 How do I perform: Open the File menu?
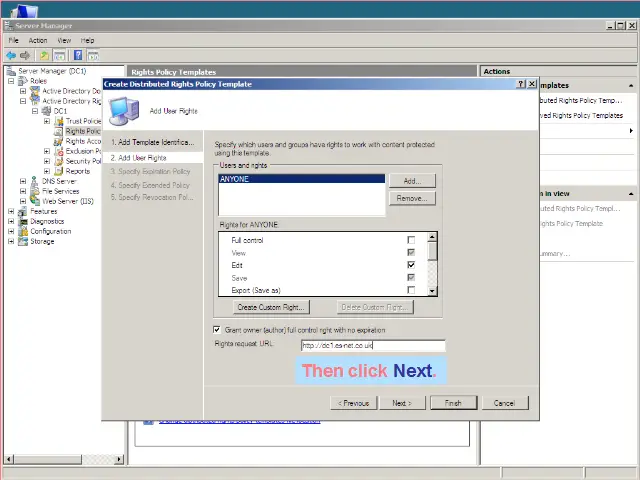13,40
